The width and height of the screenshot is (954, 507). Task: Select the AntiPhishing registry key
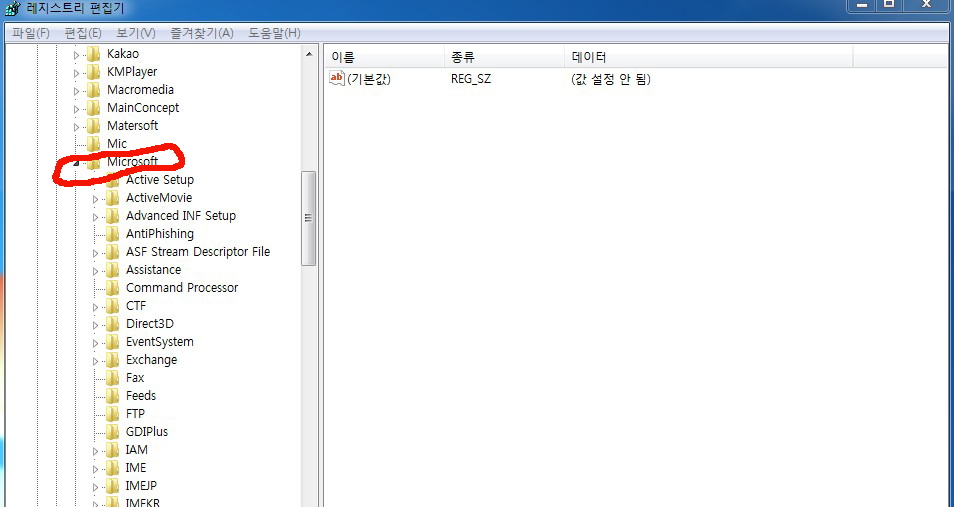(159, 234)
